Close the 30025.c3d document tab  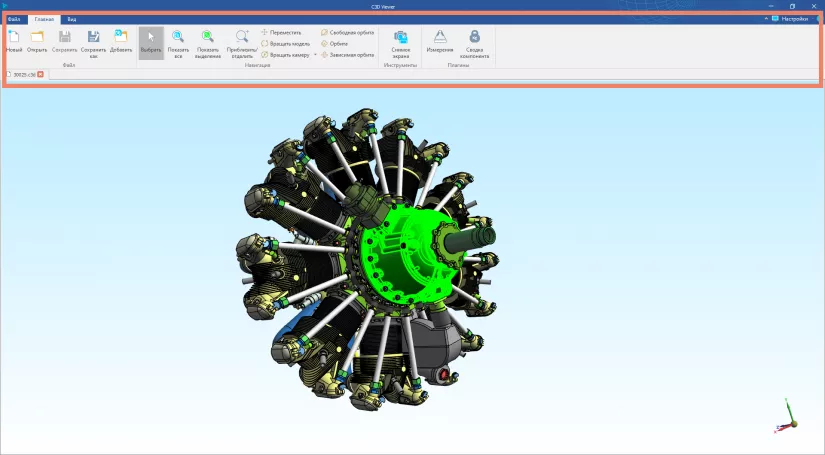click(41, 75)
